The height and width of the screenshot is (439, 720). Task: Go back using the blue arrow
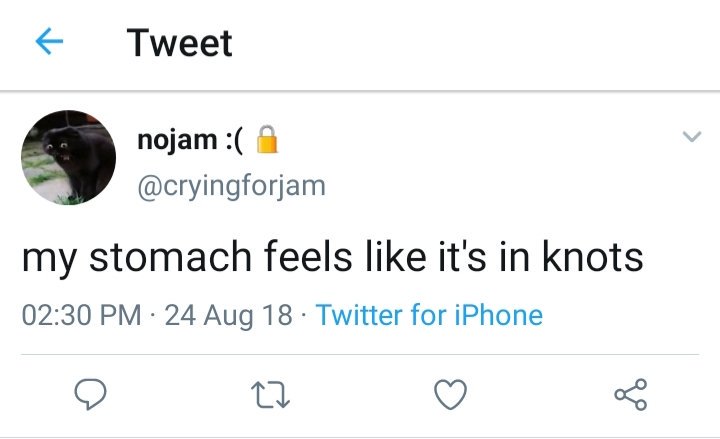[49, 41]
